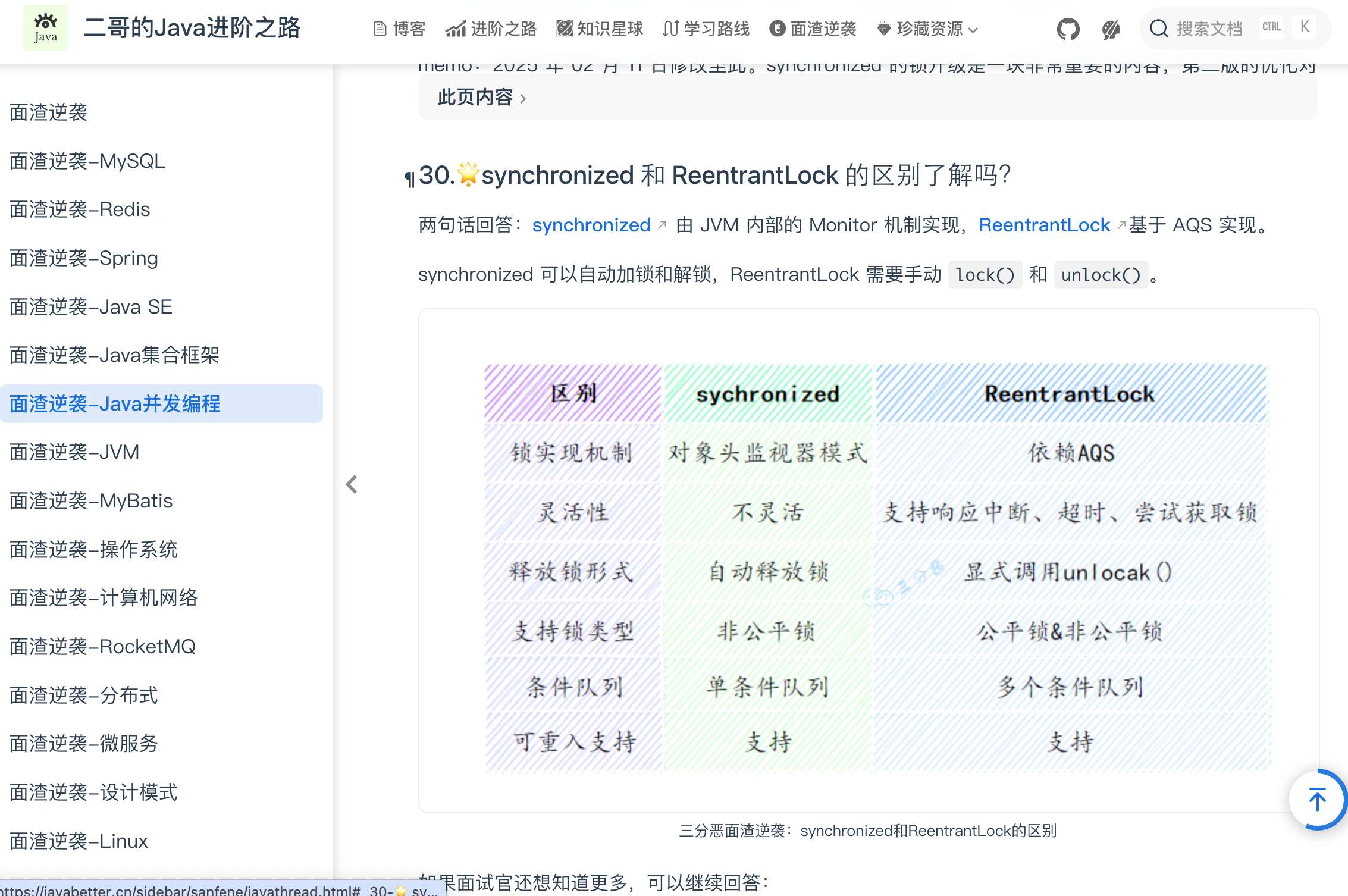Click the site logo Java icon

45,29
